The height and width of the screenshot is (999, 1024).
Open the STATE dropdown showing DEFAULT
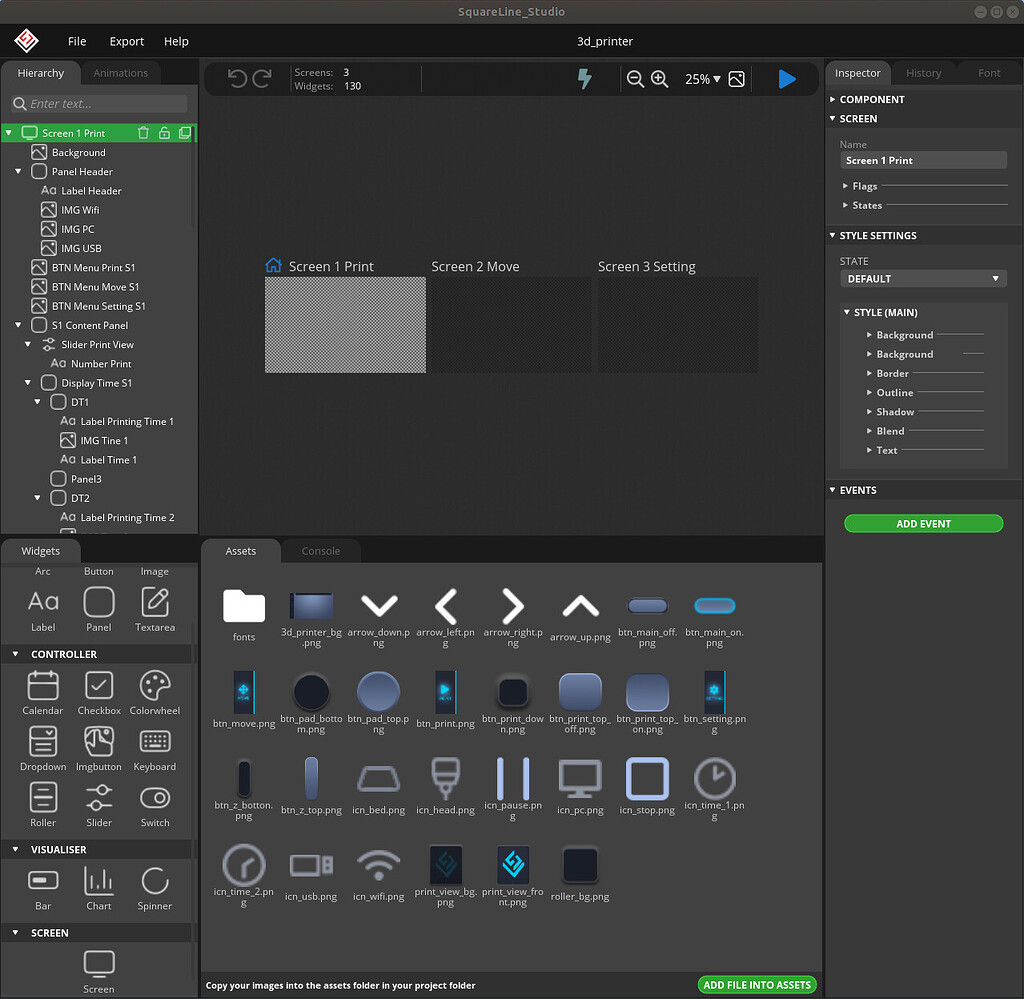coord(922,278)
